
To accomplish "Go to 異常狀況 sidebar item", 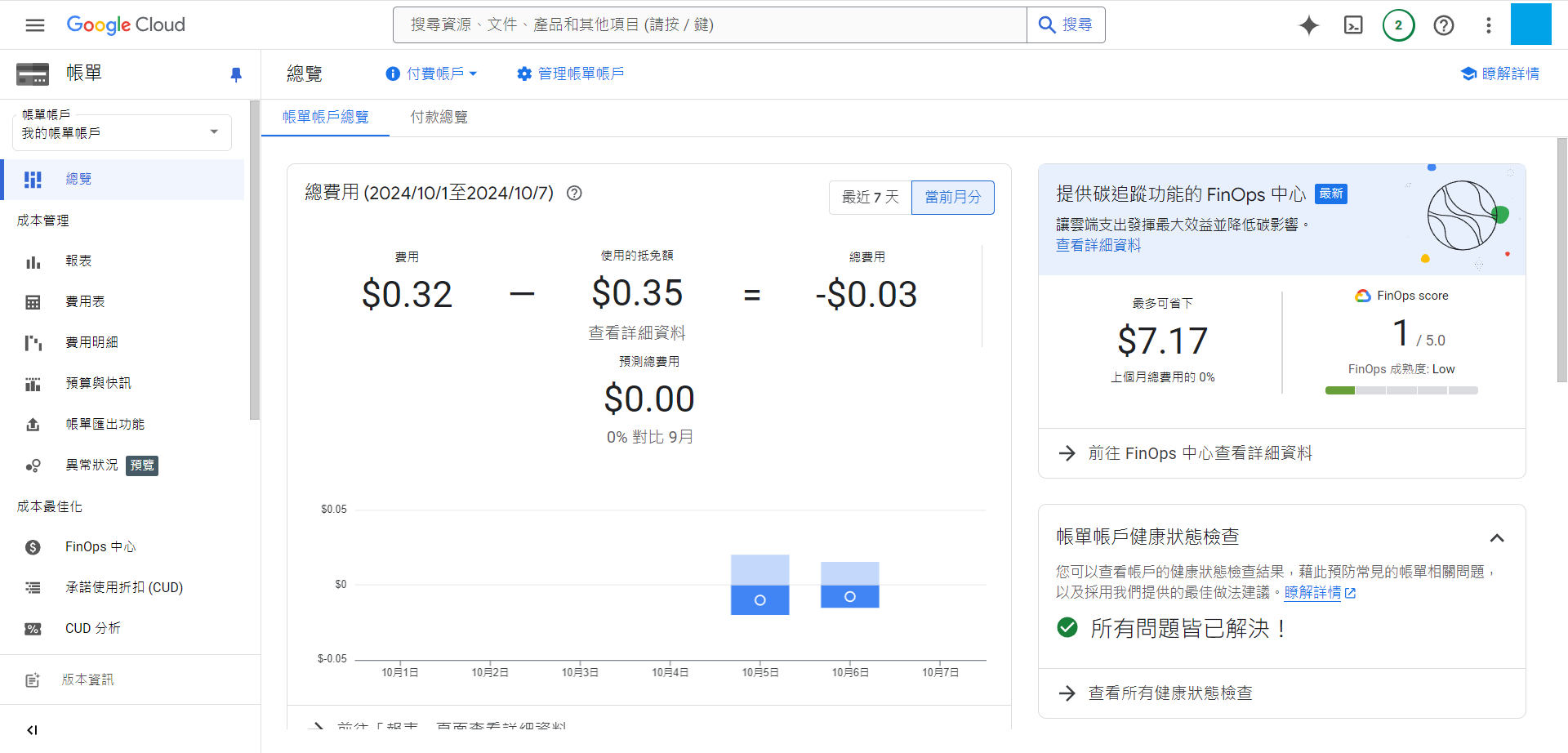I will (x=122, y=466).
